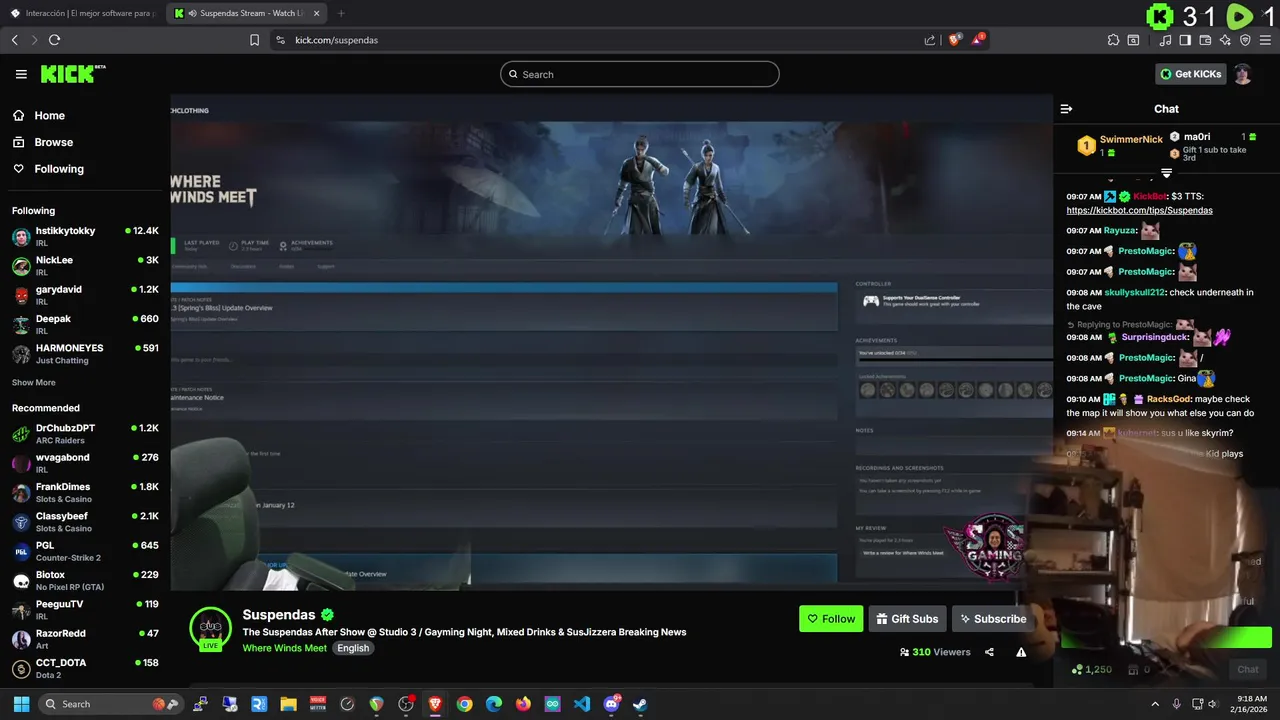Expand the gift leaderboard pull-down handle
Image resolution: width=1280 pixels, height=720 pixels.
[x=1166, y=173]
